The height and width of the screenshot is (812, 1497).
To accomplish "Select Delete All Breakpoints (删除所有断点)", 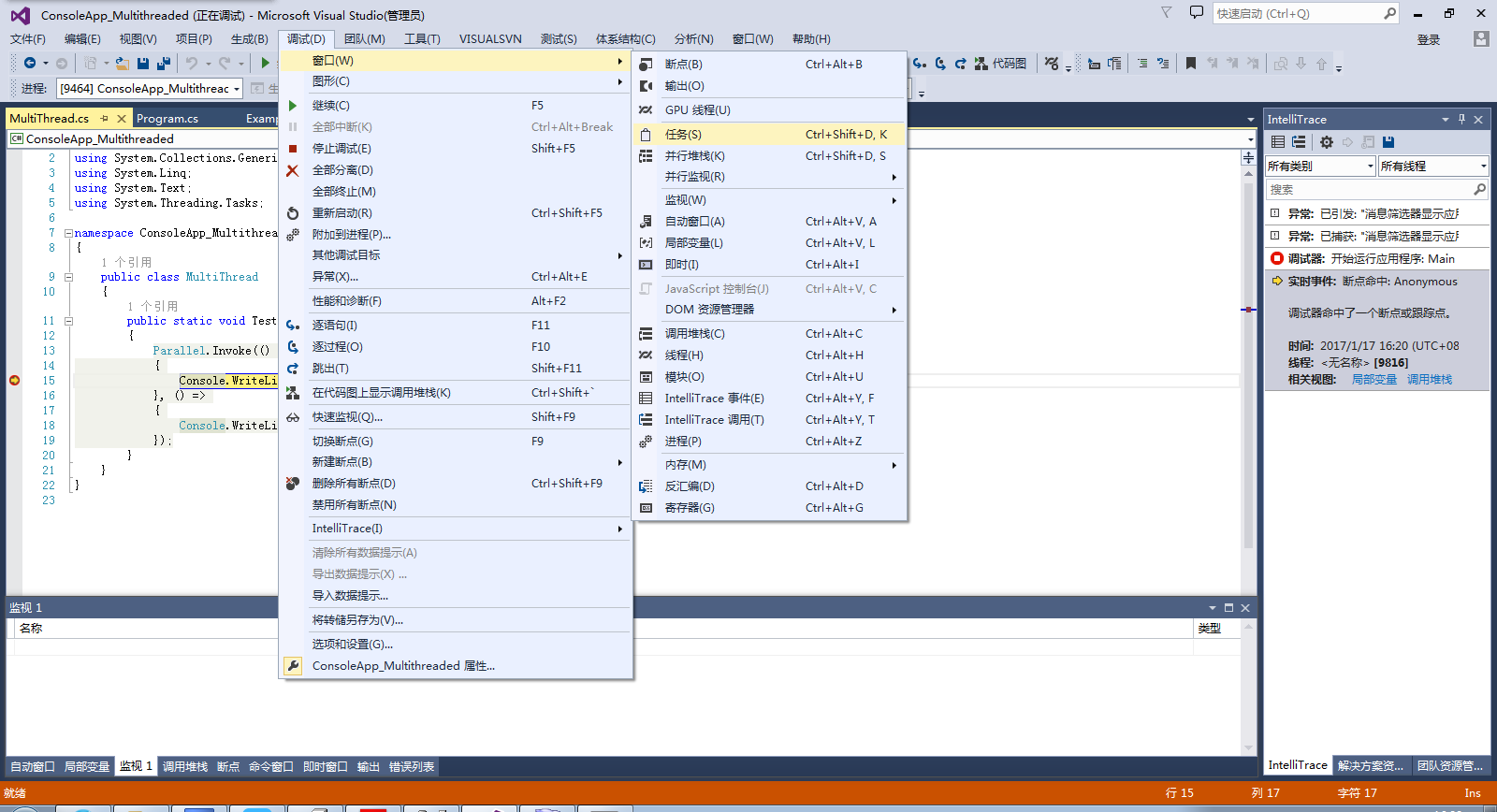I will point(456,484).
